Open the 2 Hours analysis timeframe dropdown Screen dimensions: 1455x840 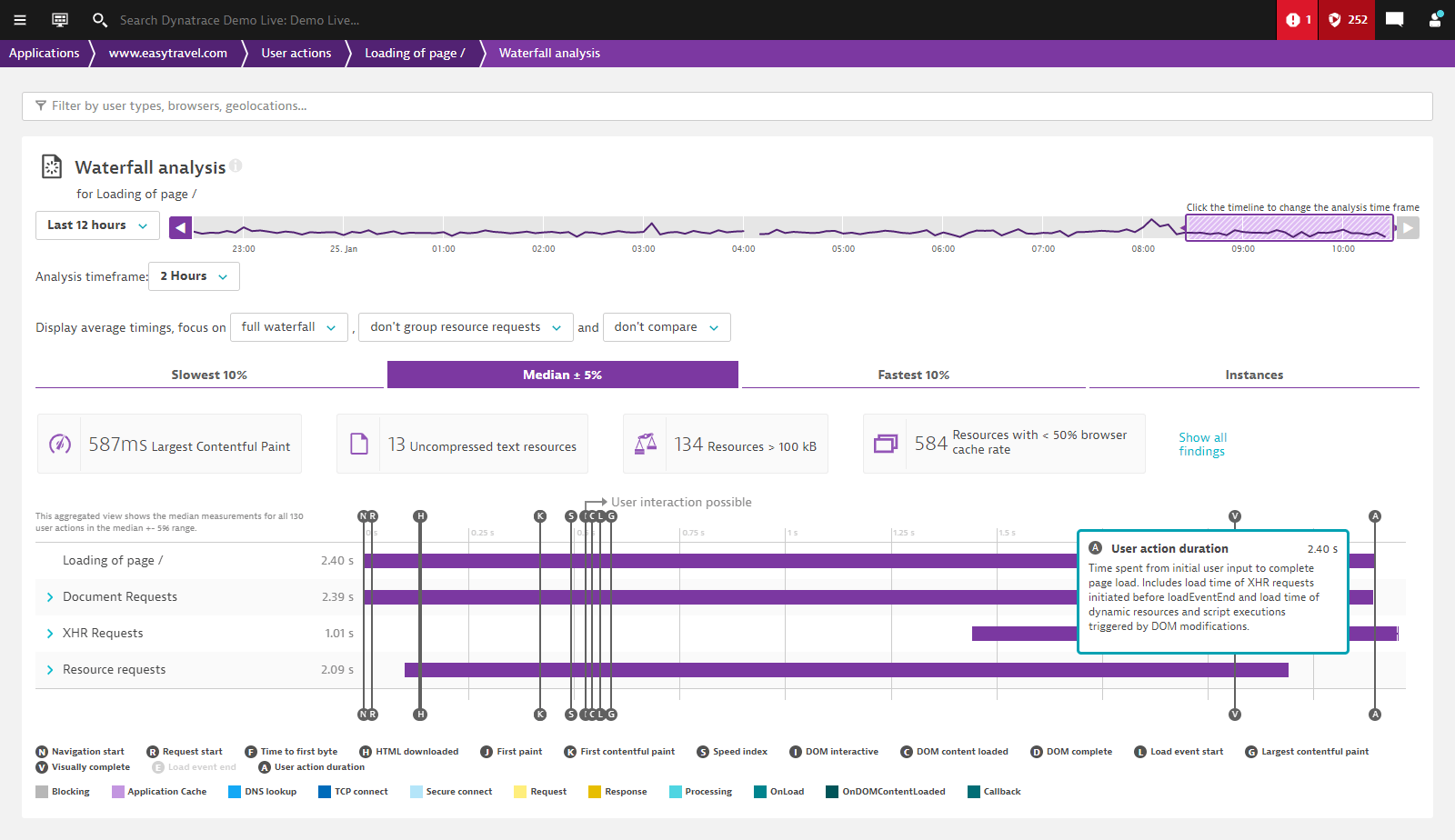pos(194,276)
